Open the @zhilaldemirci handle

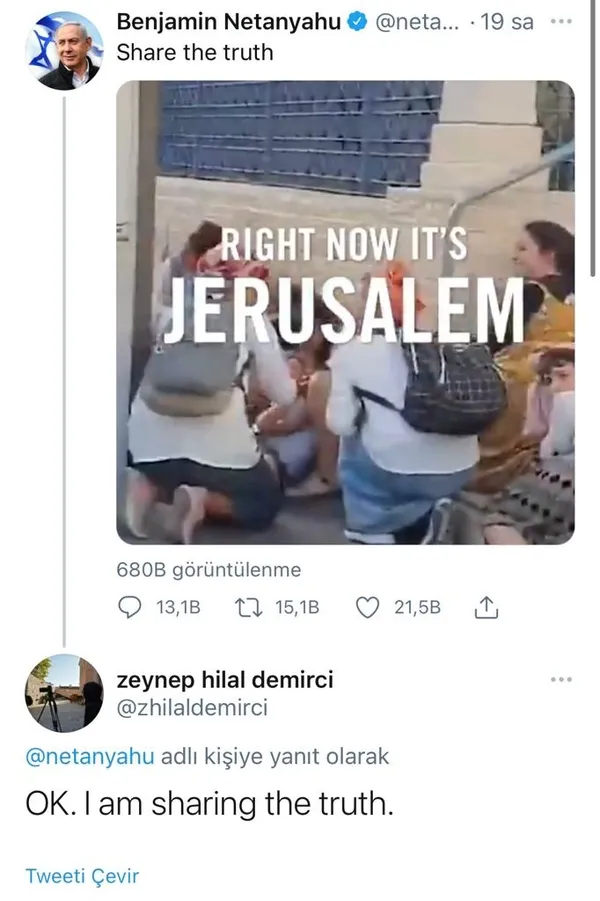(192, 708)
